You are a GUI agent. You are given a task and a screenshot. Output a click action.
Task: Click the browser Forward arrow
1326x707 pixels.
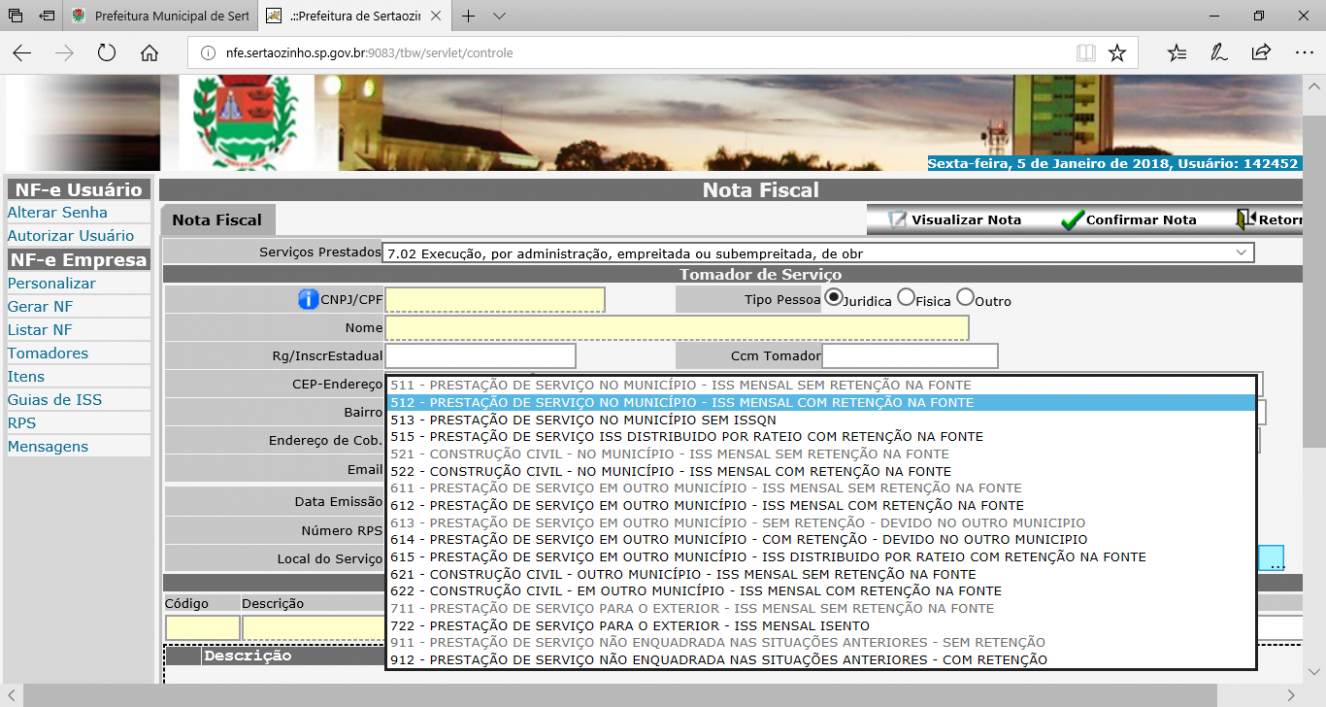coord(64,53)
